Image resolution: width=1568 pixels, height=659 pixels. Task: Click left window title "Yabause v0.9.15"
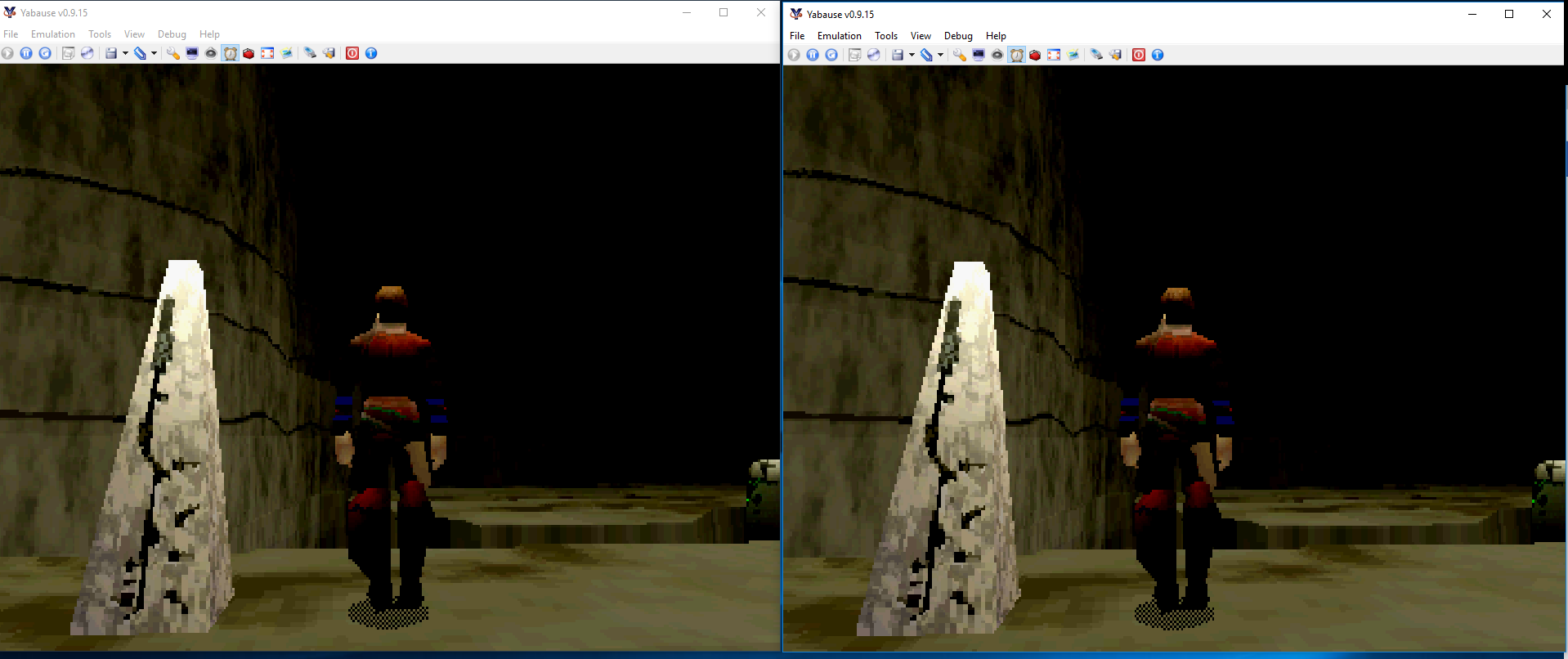tap(54, 13)
